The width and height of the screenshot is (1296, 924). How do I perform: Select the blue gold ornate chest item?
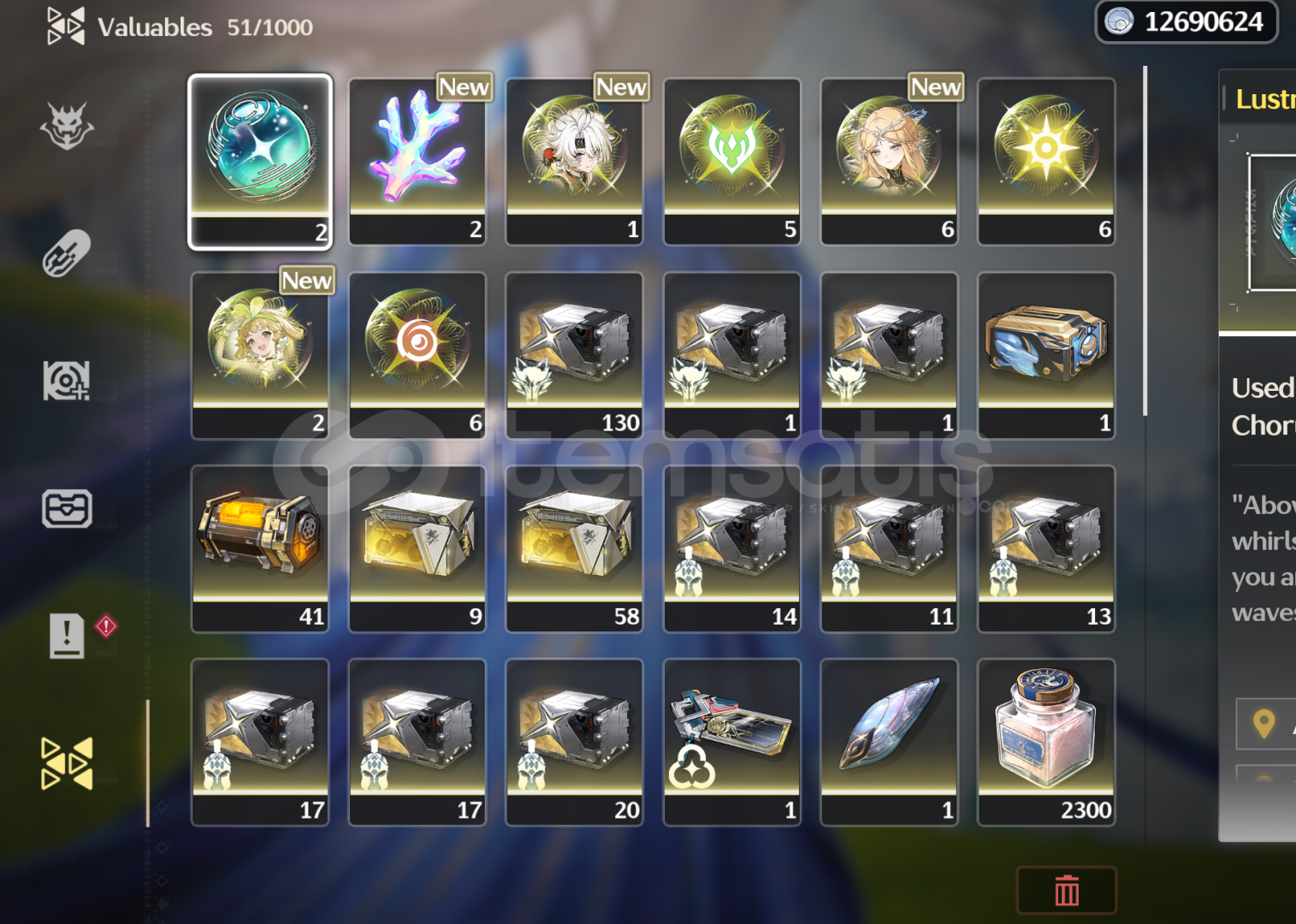point(1046,355)
